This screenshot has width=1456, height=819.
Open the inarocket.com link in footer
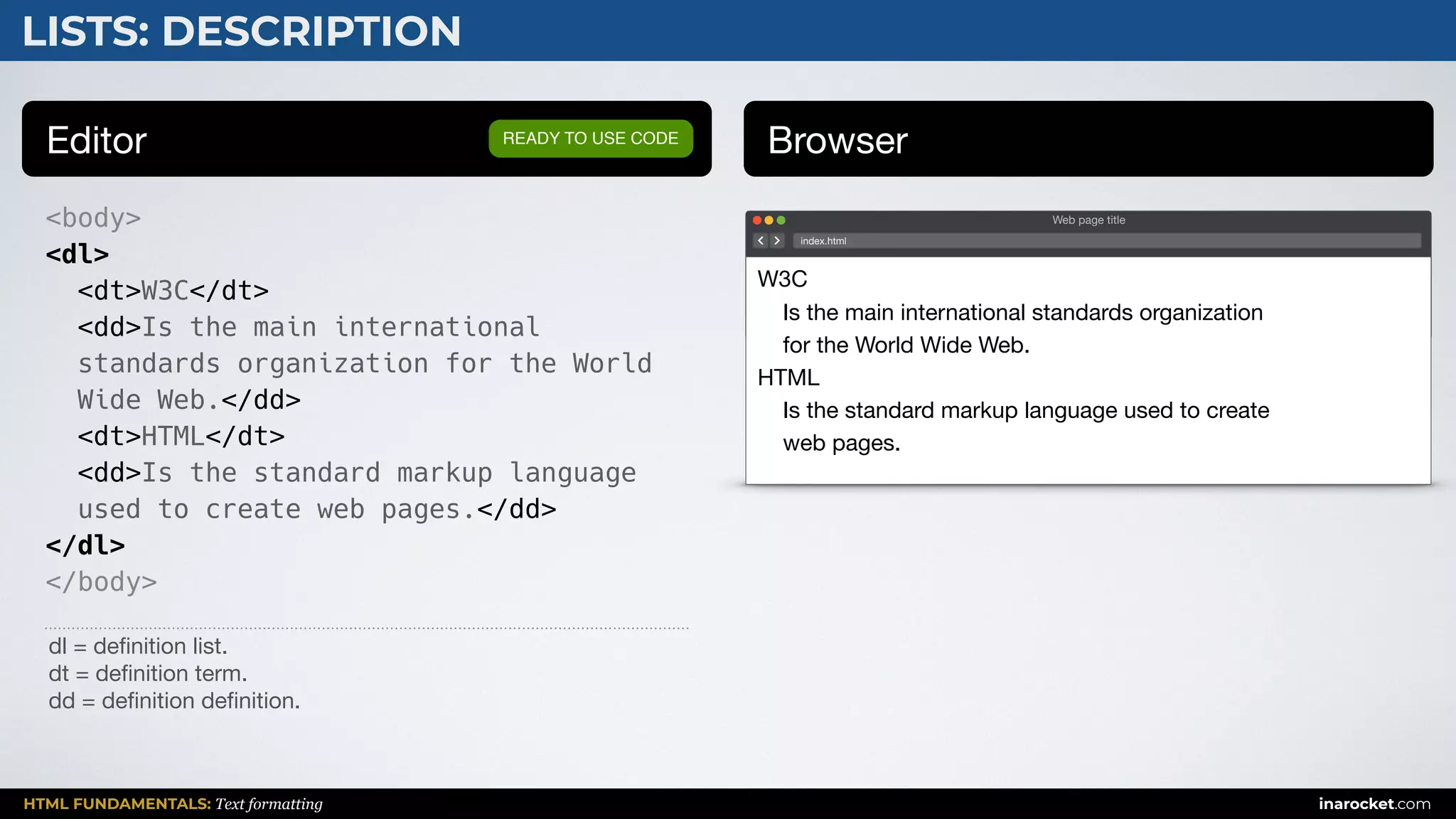pyautogui.click(x=1374, y=804)
